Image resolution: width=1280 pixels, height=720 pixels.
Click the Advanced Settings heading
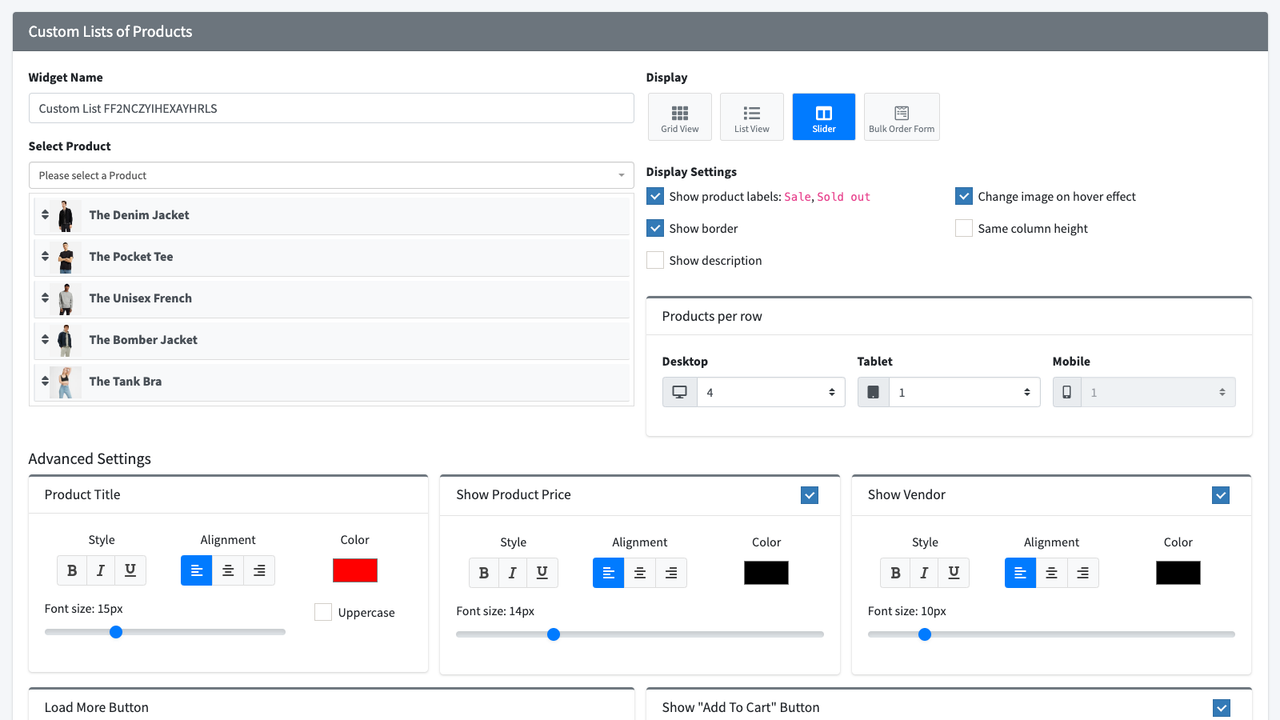[x=90, y=459]
